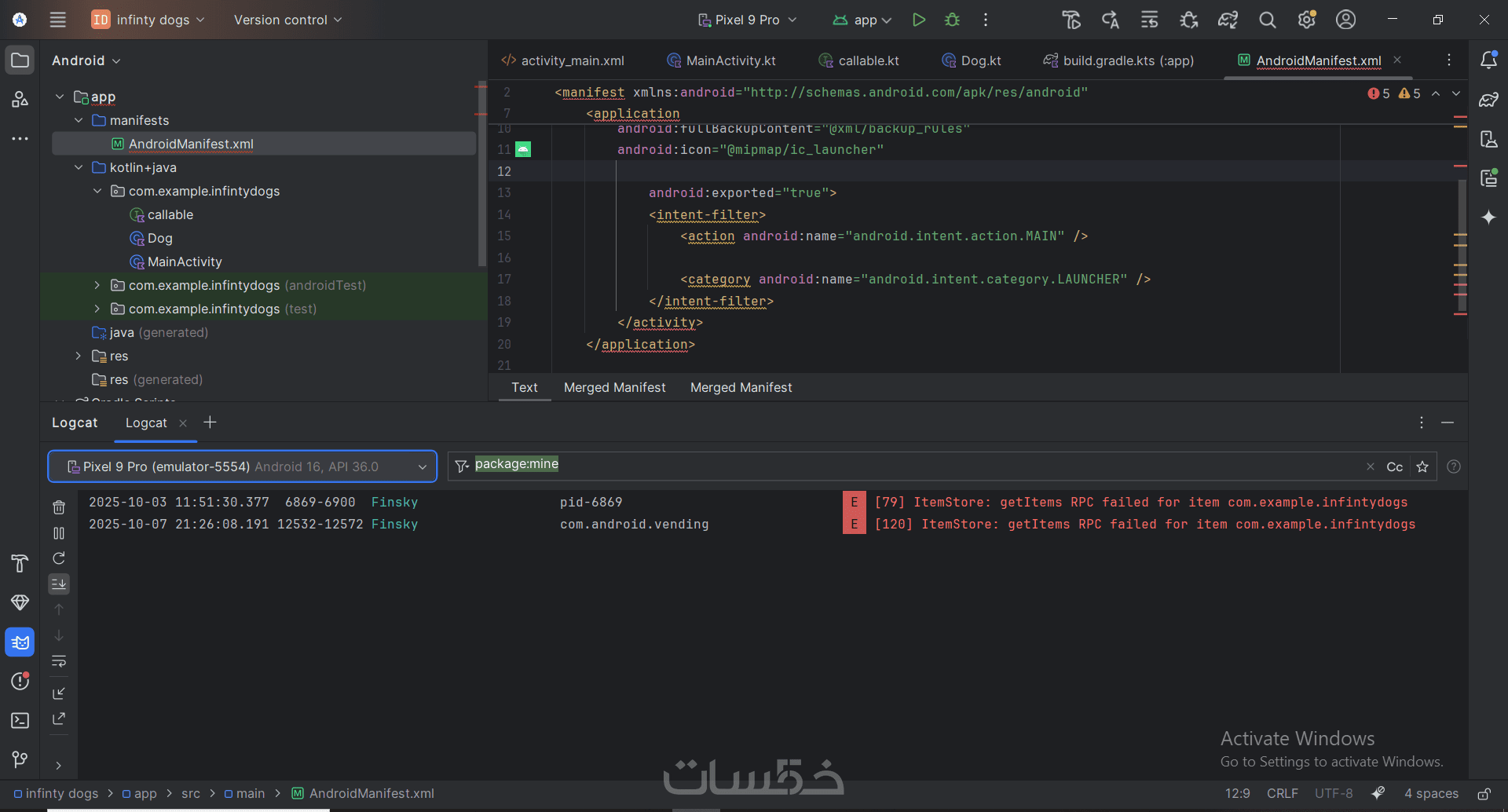Viewport: 1508px width, 812px height.
Task: Pause Logcat output
Action: coord(59,533)
